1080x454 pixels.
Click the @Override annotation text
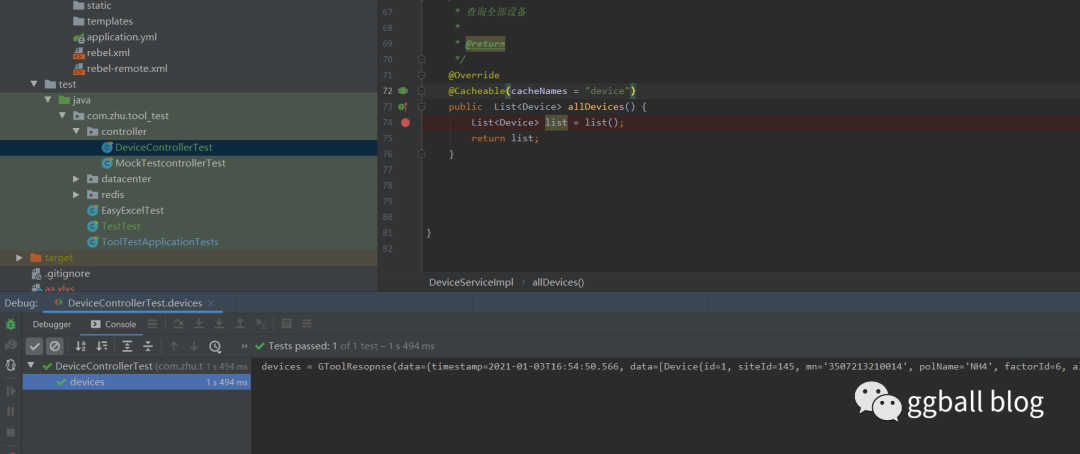click(x=474, y=75)
